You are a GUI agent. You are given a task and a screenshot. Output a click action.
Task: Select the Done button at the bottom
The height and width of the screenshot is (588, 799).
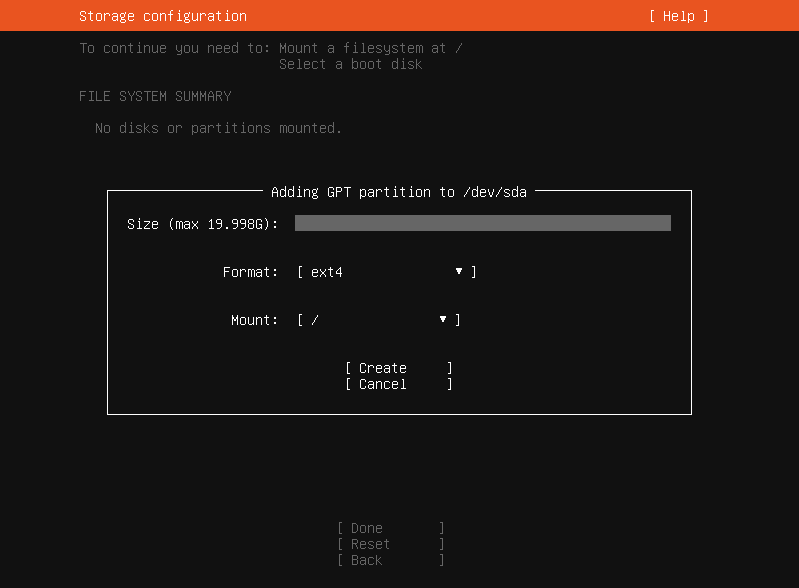(x=390, y=528)
